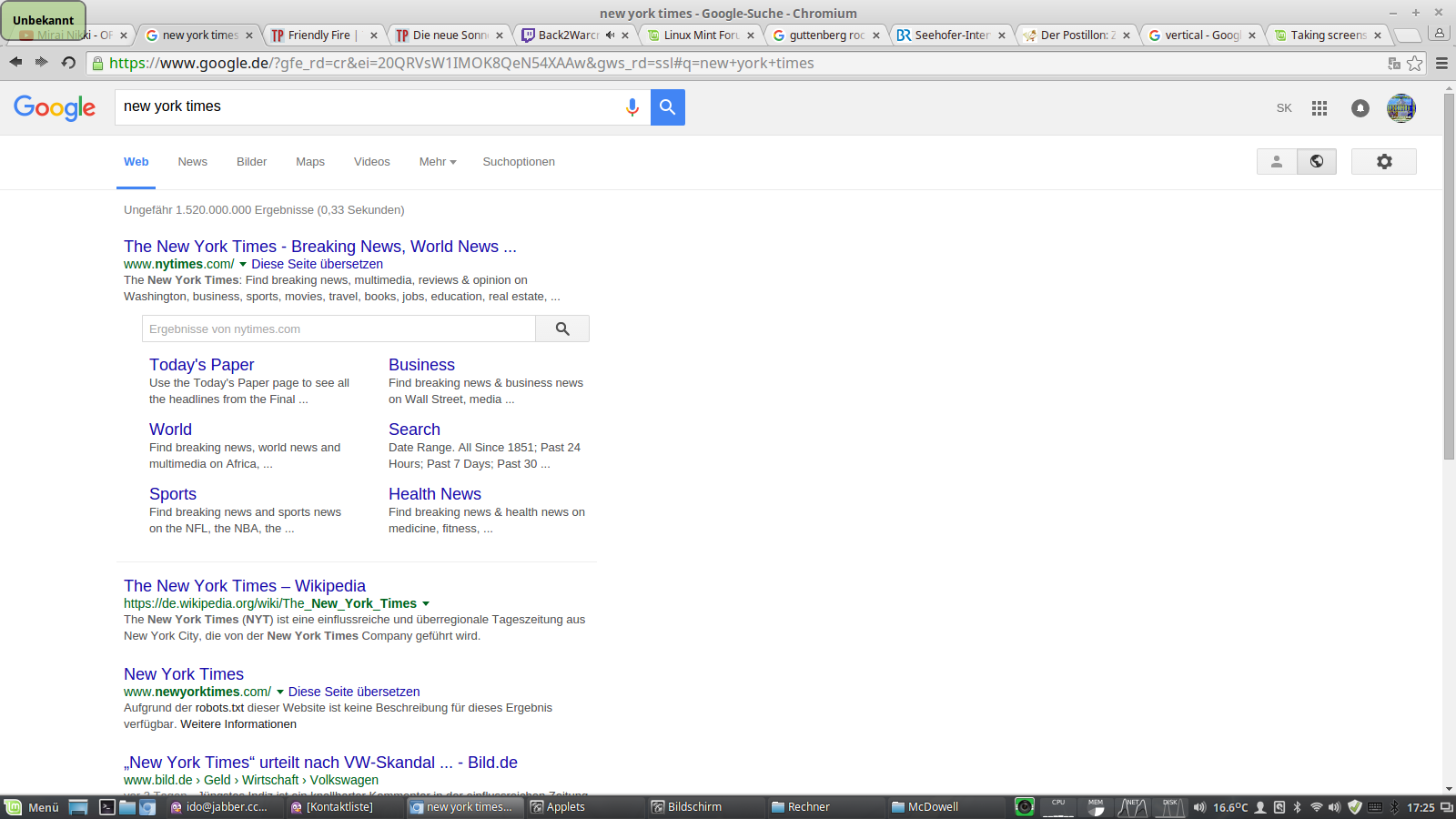Open search settings gear
Image resolution: width=1456 pixels, height=819 pixels.
click(1384, 161)
